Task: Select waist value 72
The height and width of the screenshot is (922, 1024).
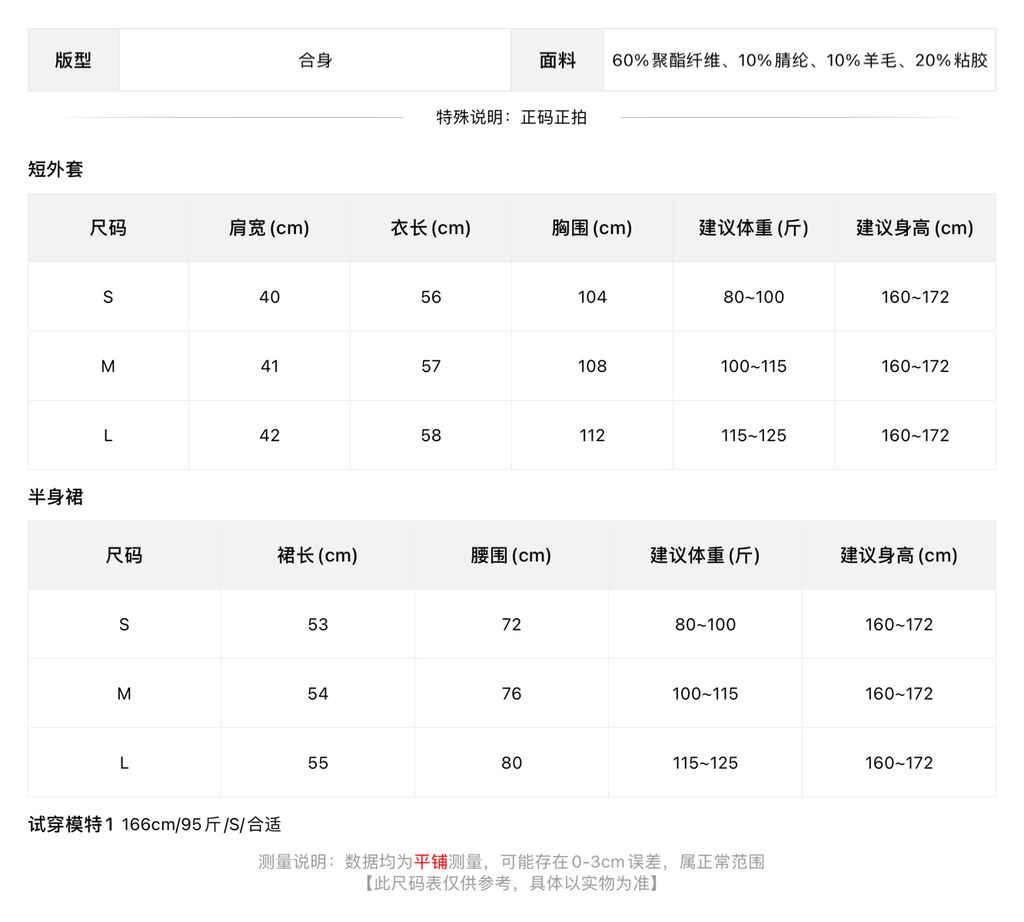Action: (x=511, y=625)
